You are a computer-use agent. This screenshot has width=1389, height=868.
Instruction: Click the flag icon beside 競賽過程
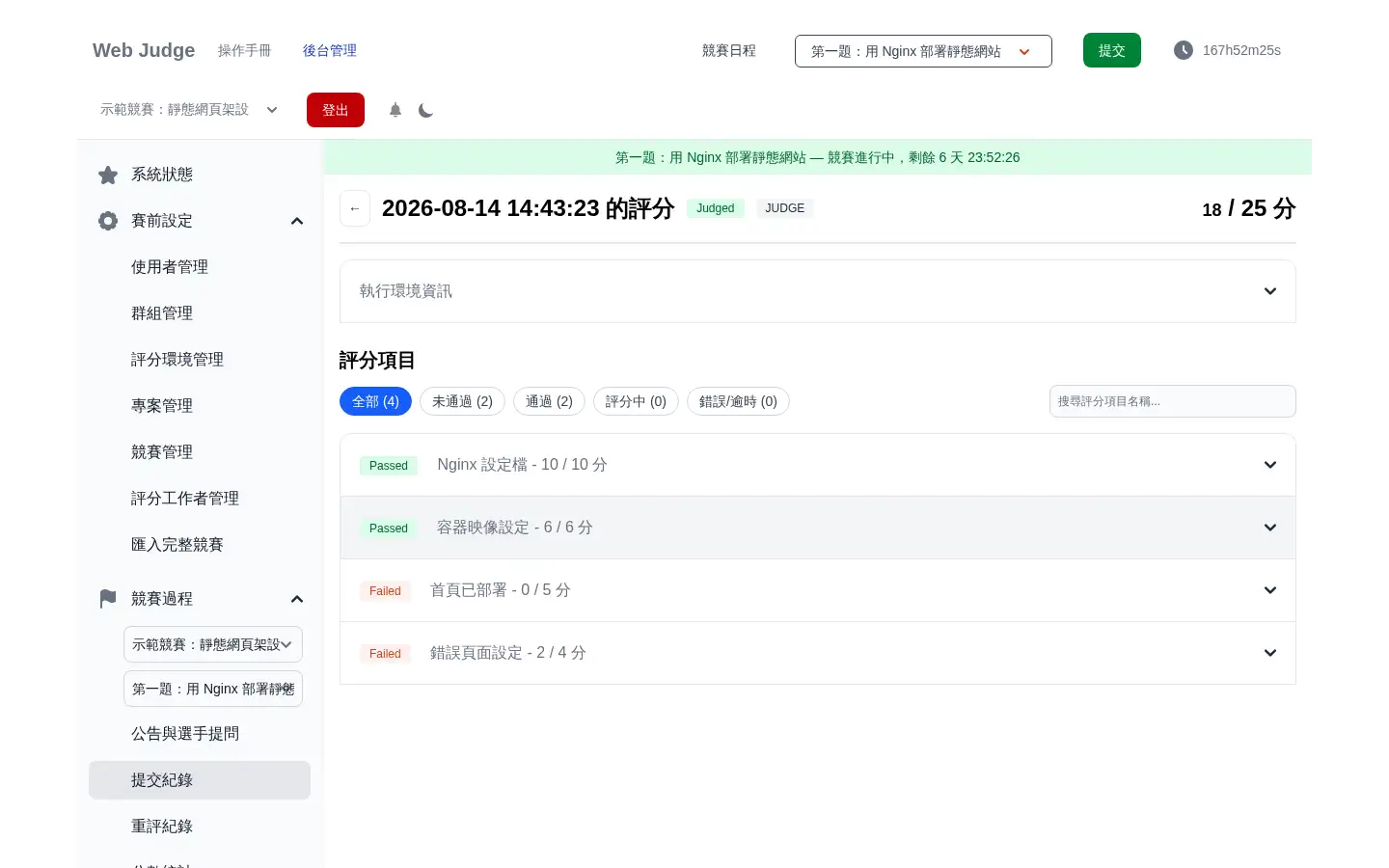pyautogui.click(x=108, y=599)
